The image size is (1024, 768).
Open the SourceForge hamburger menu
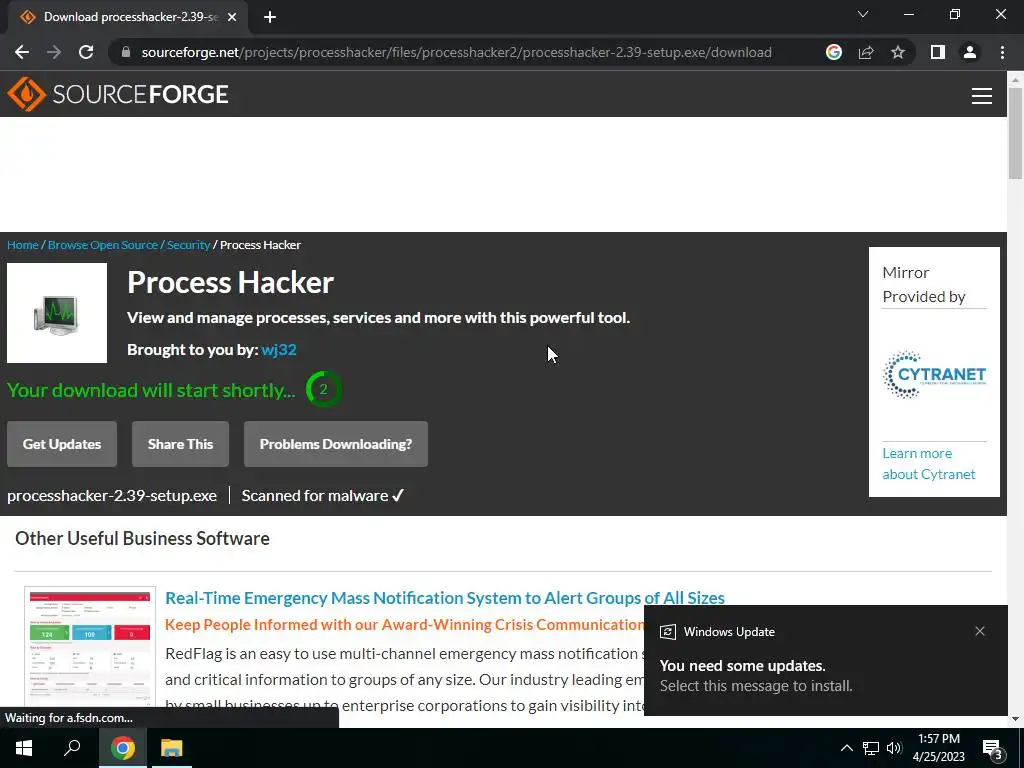coord(982,96)
